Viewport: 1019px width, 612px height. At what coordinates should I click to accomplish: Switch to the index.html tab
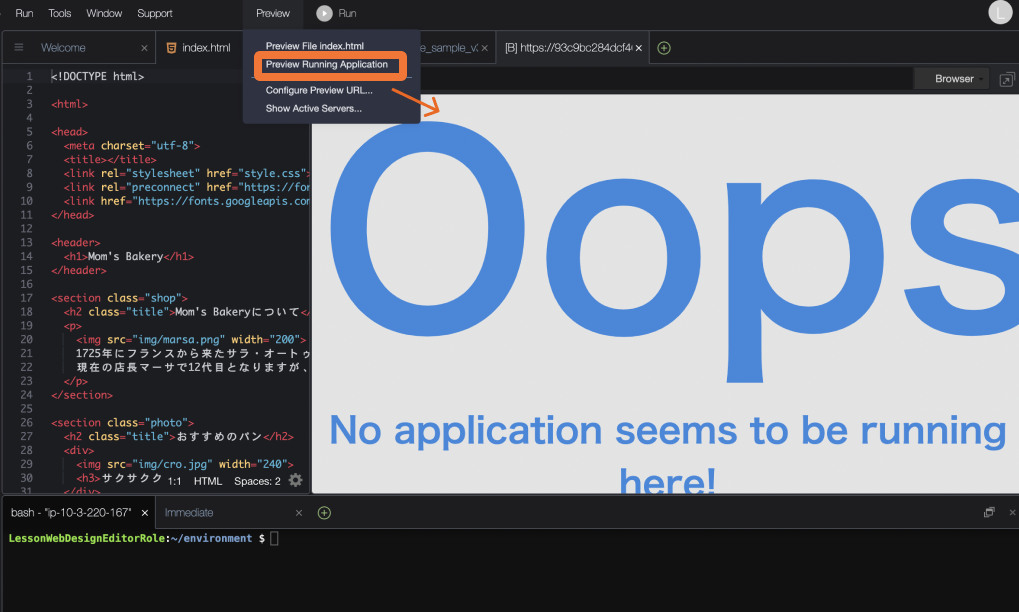click(205, 48)
